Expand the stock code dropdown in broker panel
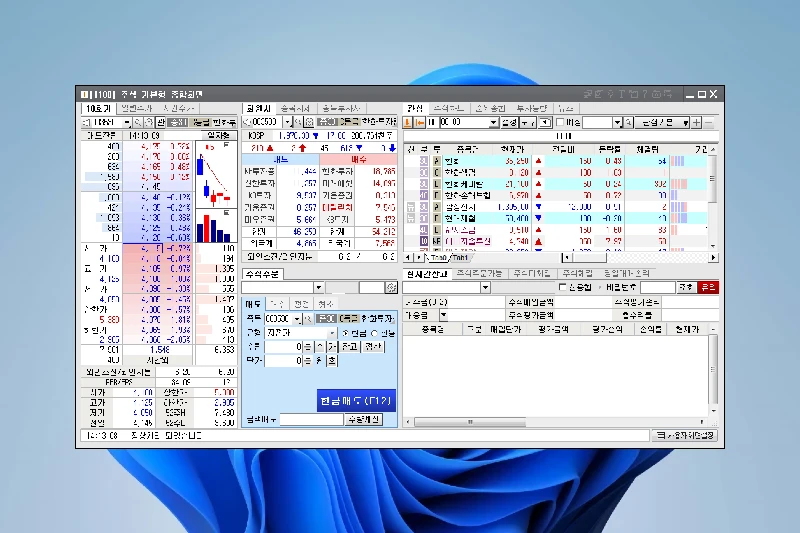The image size is (800, 533). [x=287, y=122]
